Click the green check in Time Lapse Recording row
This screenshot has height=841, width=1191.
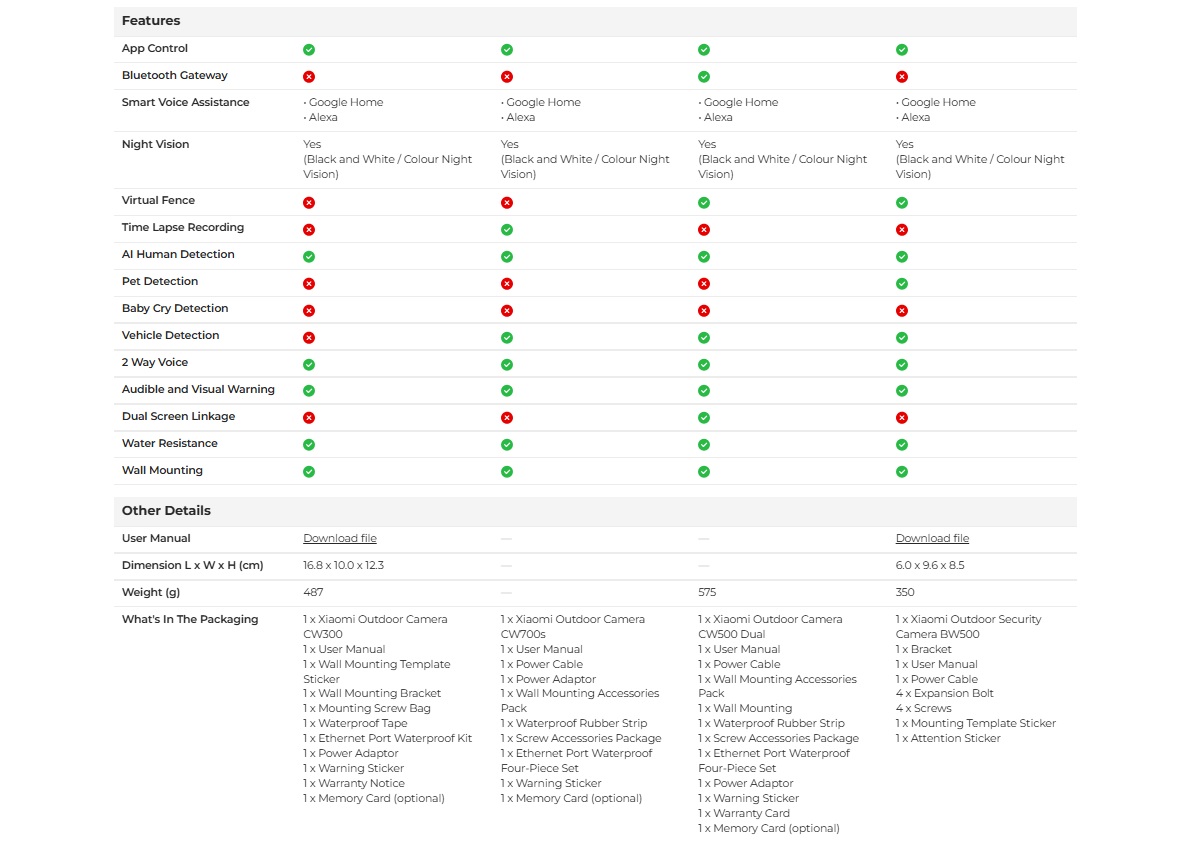(507, 229)
